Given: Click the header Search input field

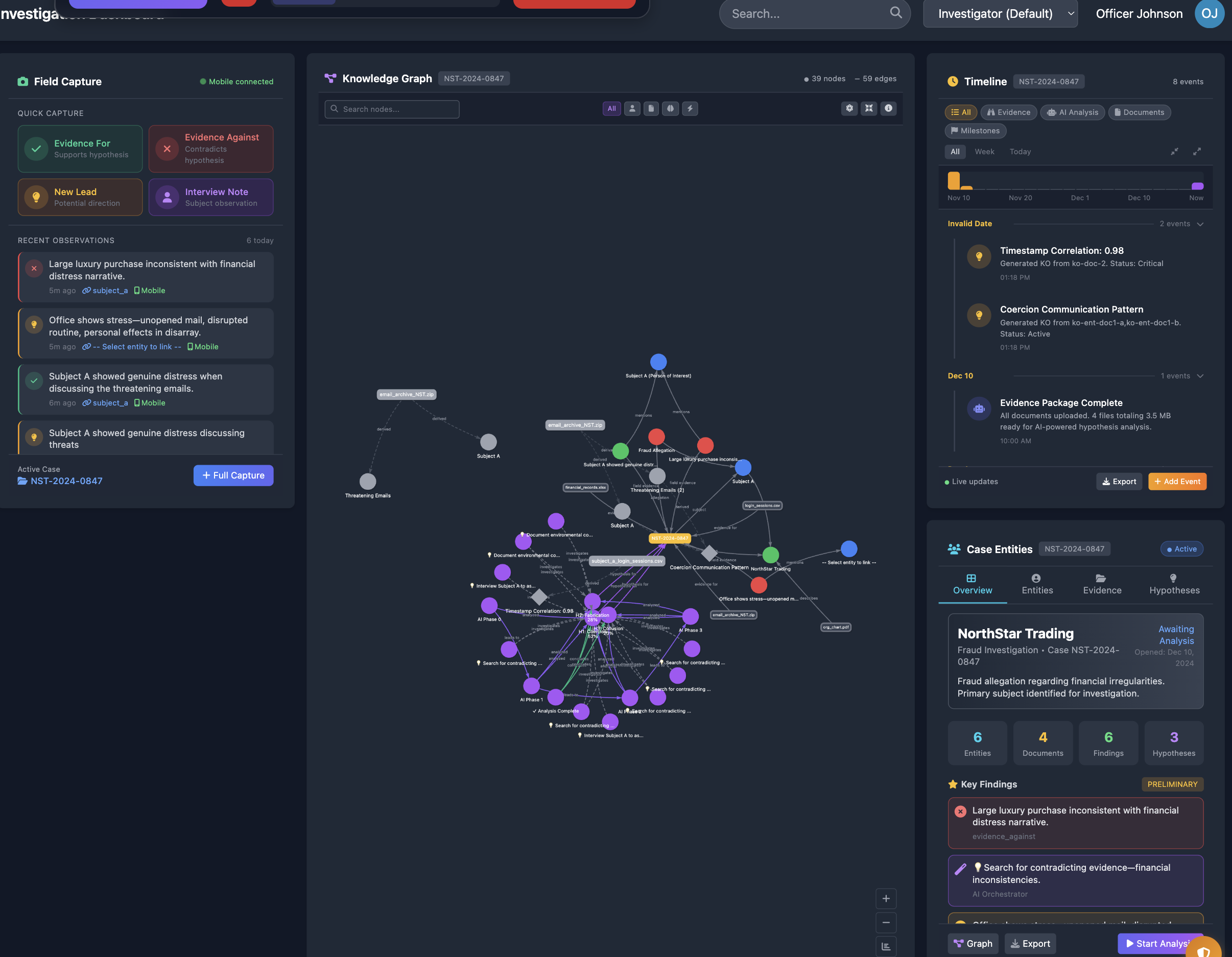Looking at the screenshot, I should (815, 14).
